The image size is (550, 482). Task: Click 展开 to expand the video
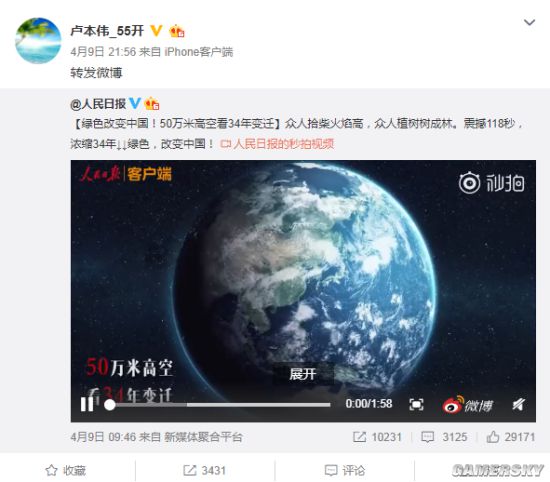pos(302,374)
